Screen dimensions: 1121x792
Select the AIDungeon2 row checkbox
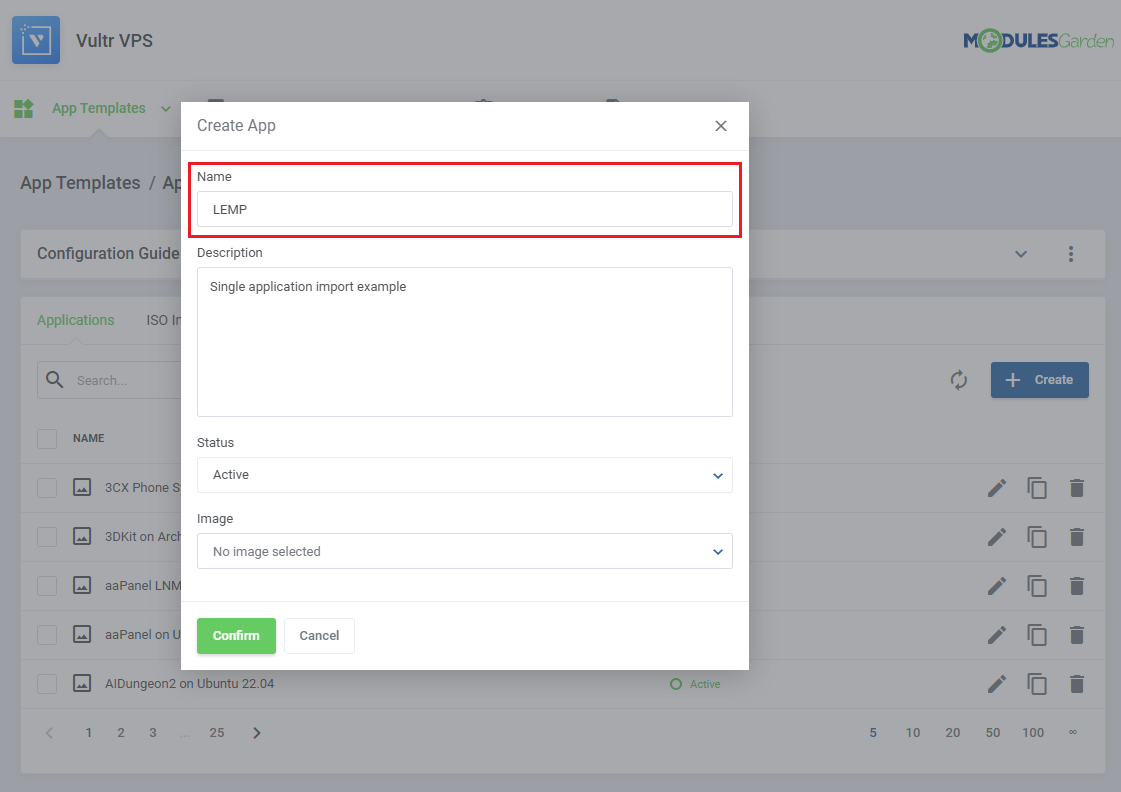pyautogui.click(x=47, y=683)
